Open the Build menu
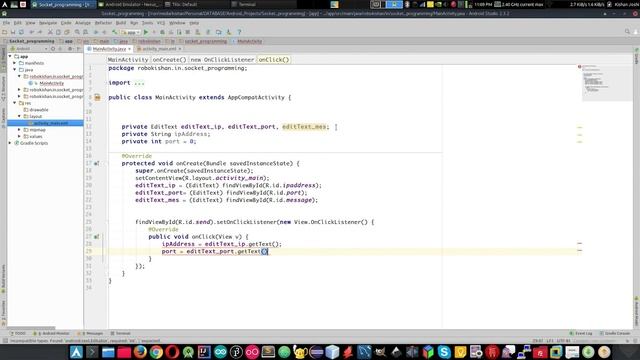This screenshot has width=640, height=360. click(x=121, y=23)
